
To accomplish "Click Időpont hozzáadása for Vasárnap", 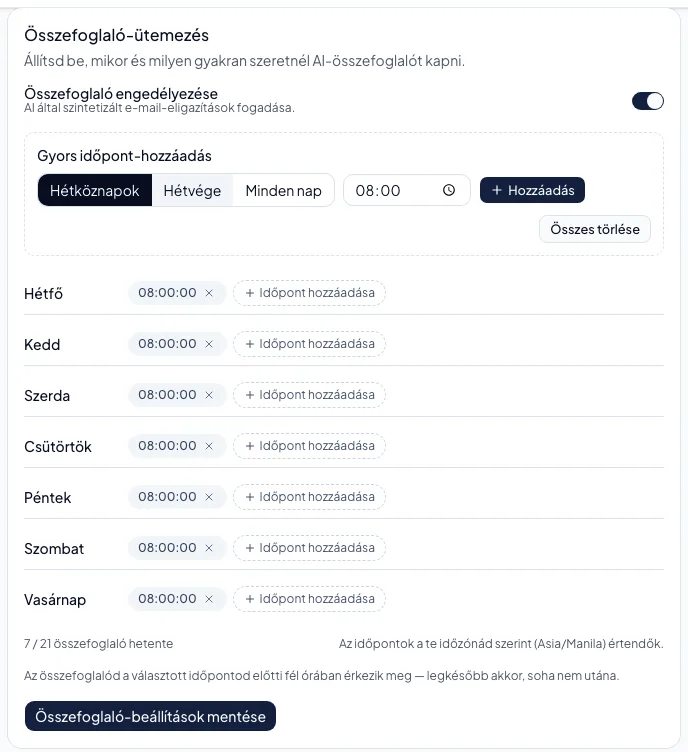I will point(309,599).
